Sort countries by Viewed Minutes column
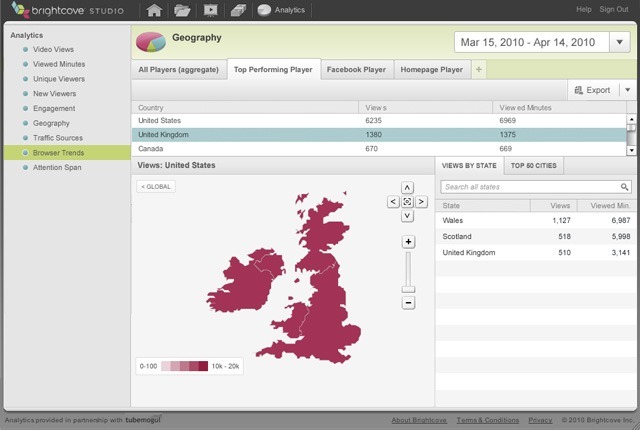 (x=559, y=108)
